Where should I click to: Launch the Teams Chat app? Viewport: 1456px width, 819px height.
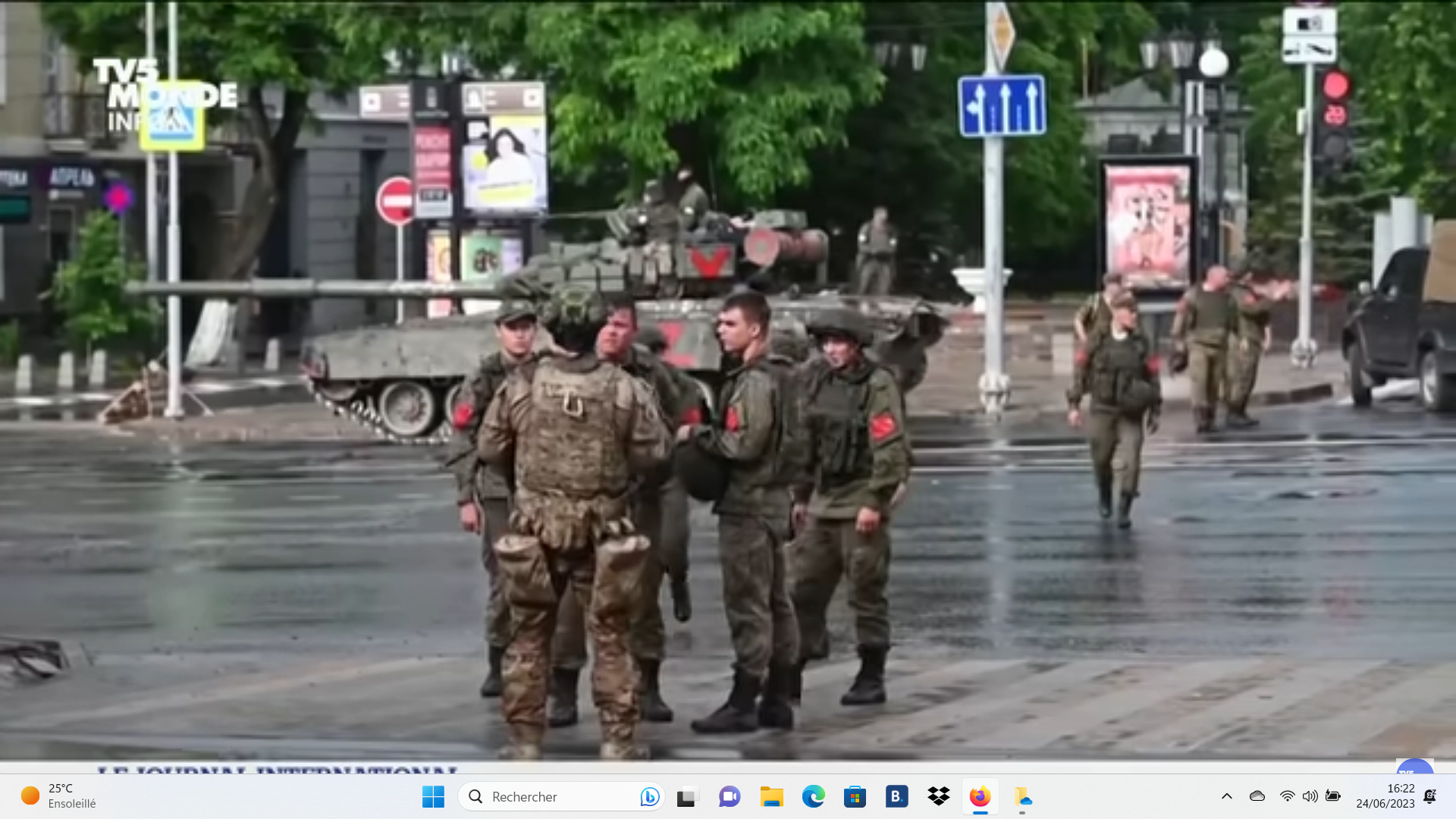coord(730,796)
